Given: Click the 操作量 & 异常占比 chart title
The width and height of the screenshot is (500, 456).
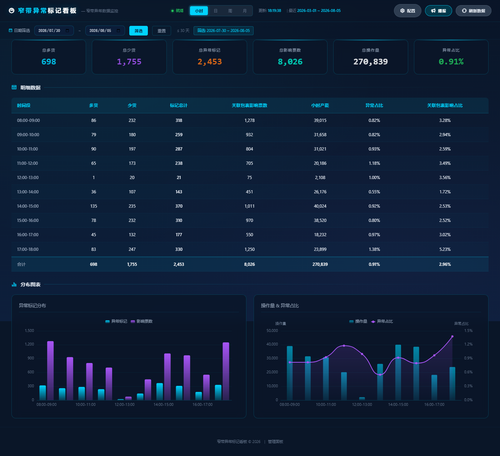Looking at the screenshot, I should 280,306.
